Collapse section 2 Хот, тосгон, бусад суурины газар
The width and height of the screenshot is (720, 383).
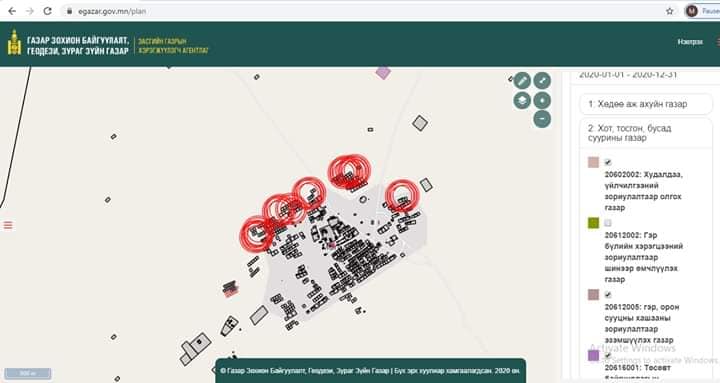(x=646, y=133)
